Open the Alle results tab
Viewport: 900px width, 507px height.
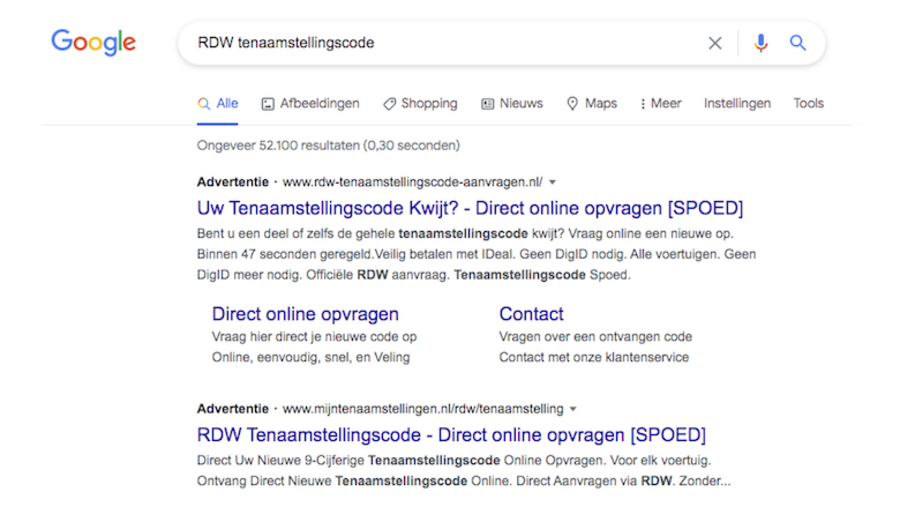[x=218, y=104]
